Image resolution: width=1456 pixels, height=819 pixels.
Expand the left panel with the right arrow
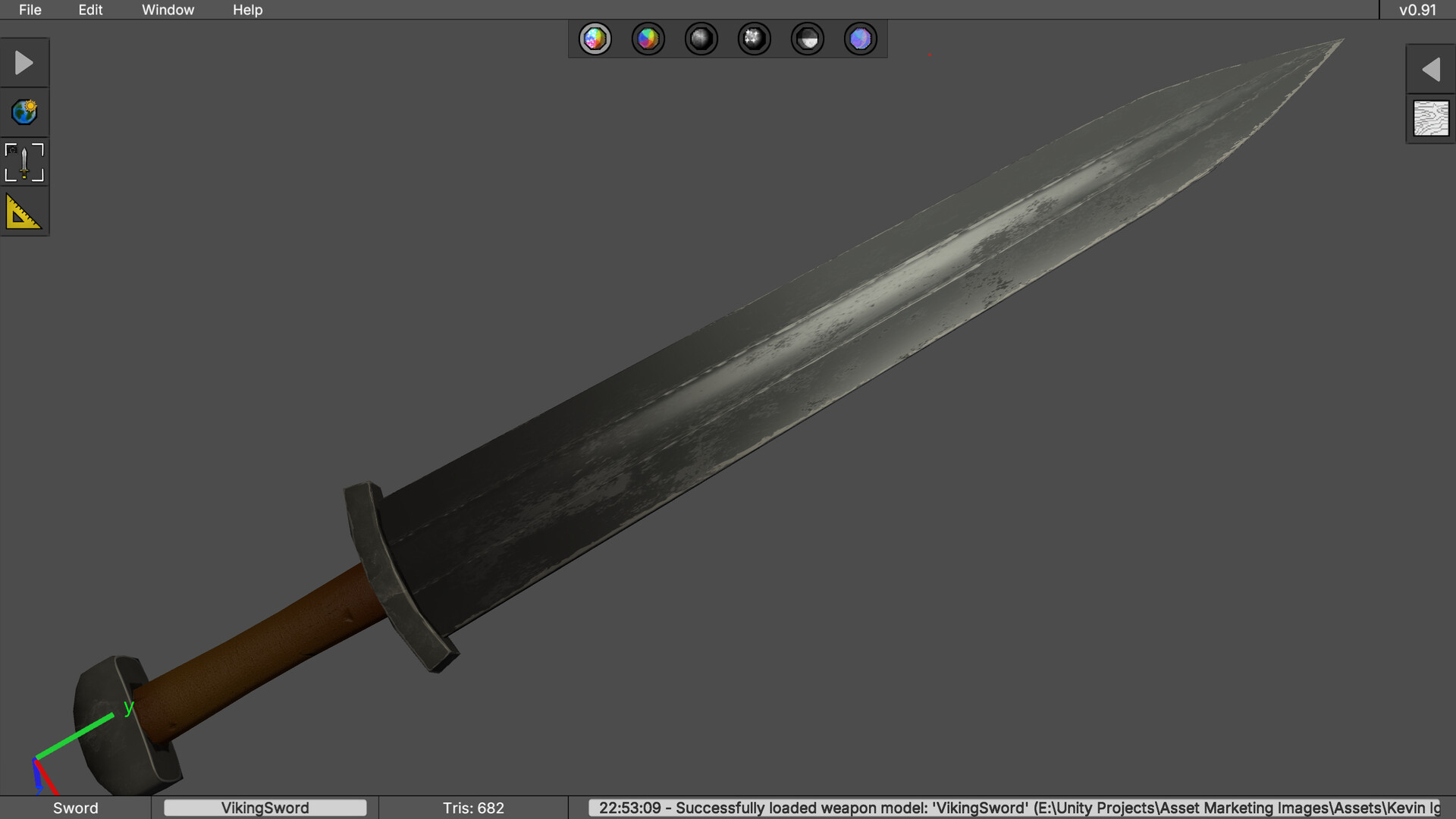pyautogui.click(x=24, y=63)
